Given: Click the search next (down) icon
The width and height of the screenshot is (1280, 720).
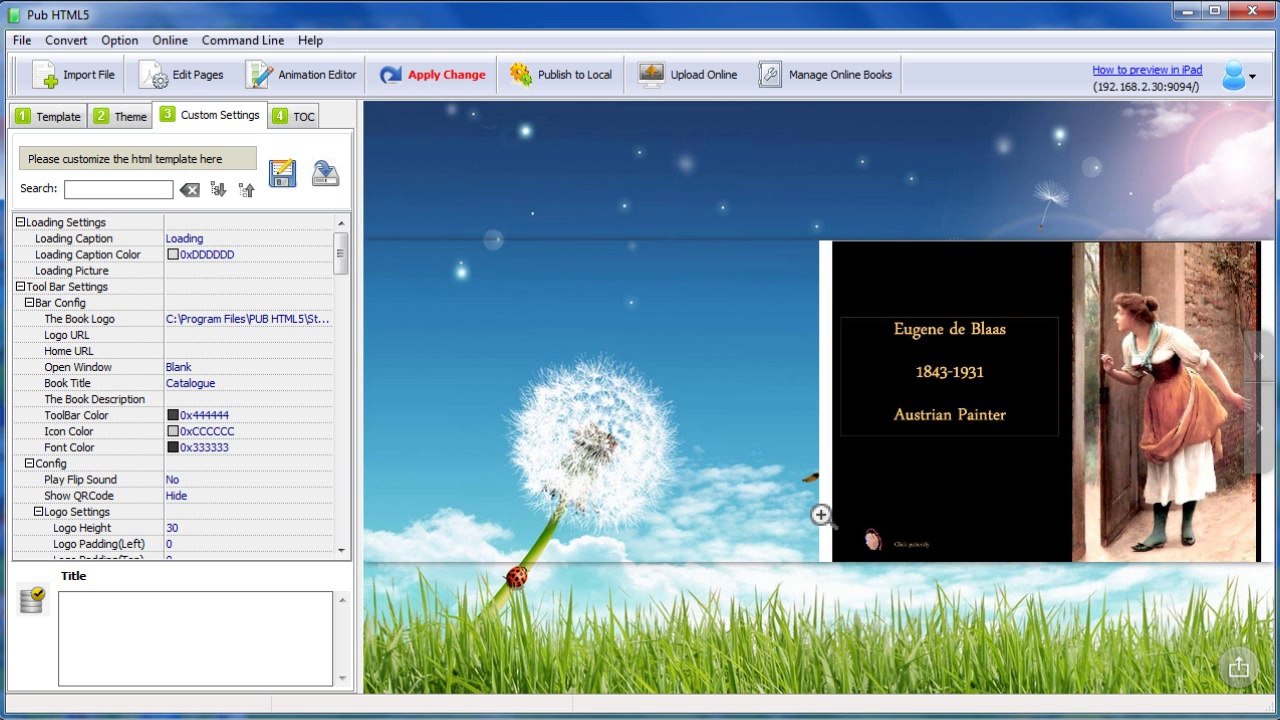Looking at the screenshot, I should (218, 189).
